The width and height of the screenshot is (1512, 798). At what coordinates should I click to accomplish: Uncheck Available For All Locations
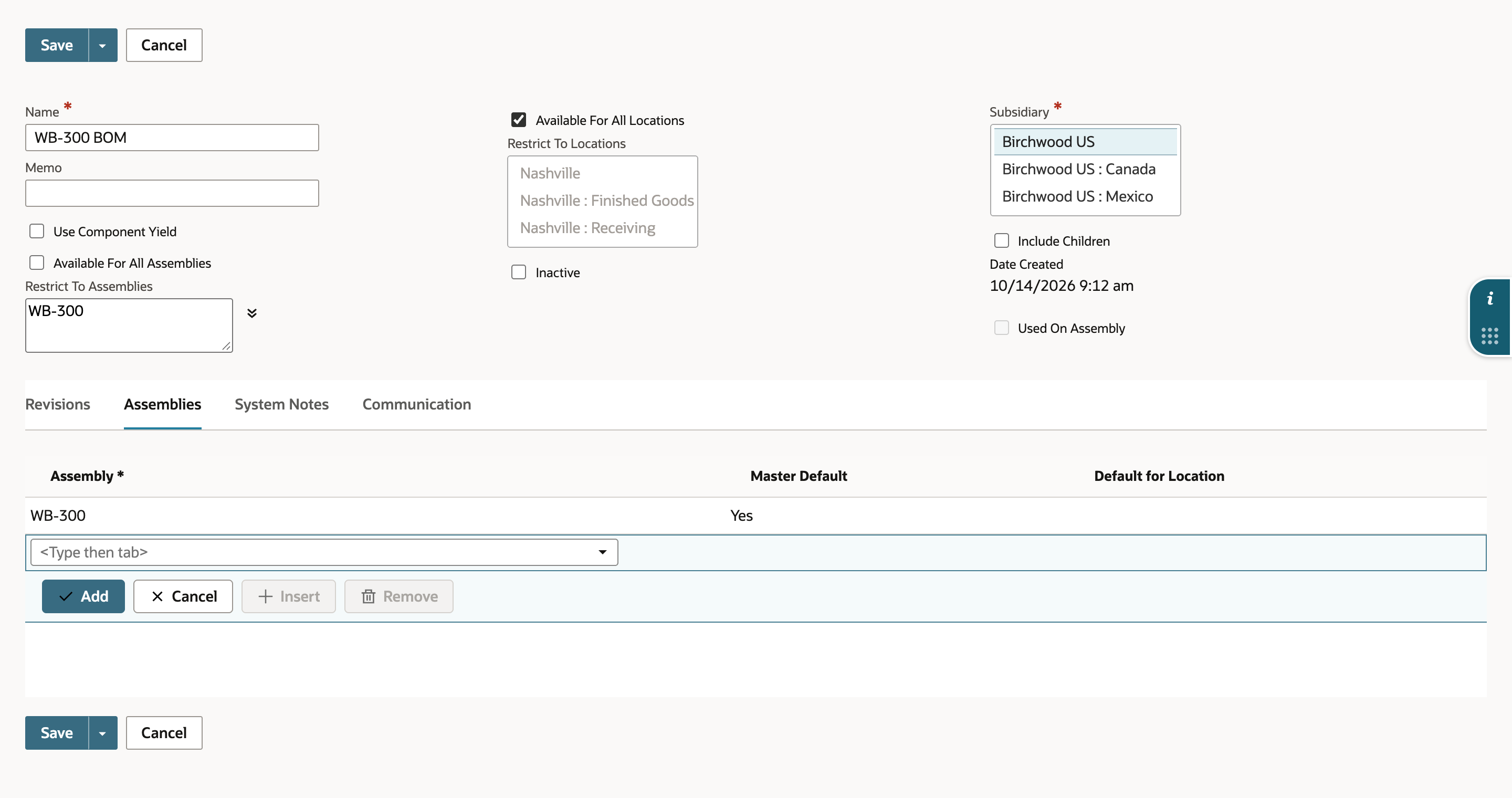(518, 120)
